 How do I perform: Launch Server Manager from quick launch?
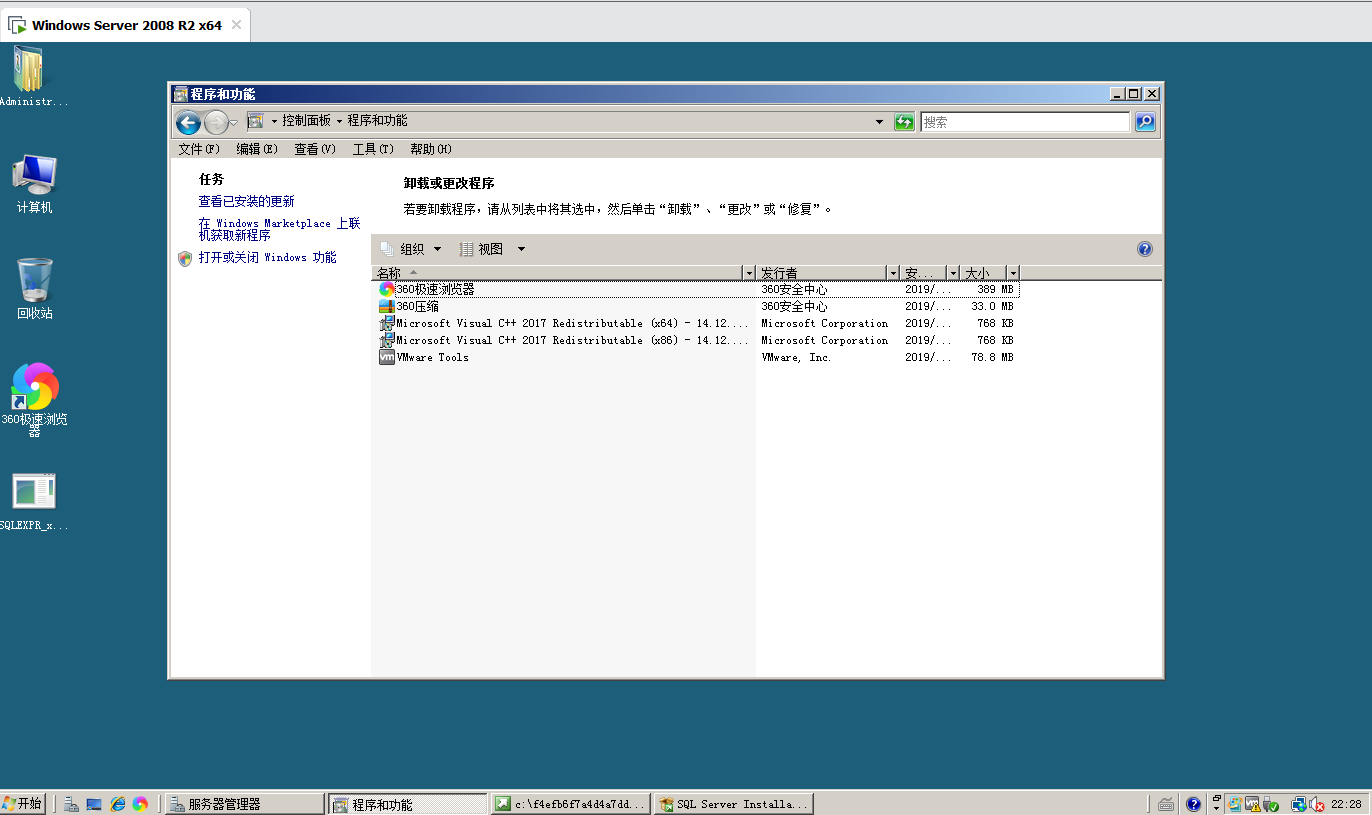[x=72, y=804]
